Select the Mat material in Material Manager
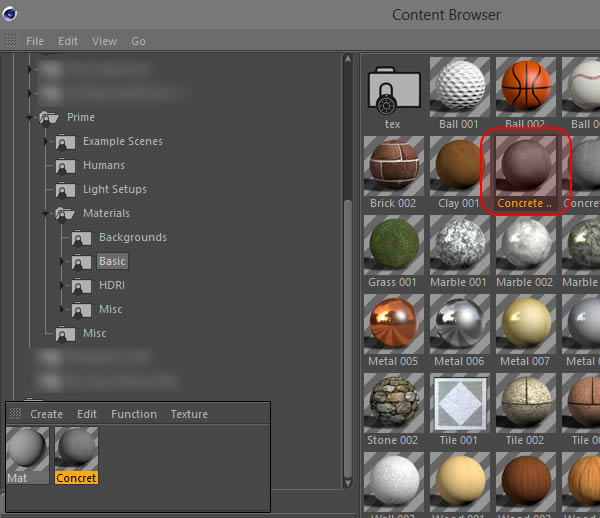This screenshot has height=518, width=600. [27, 456]
